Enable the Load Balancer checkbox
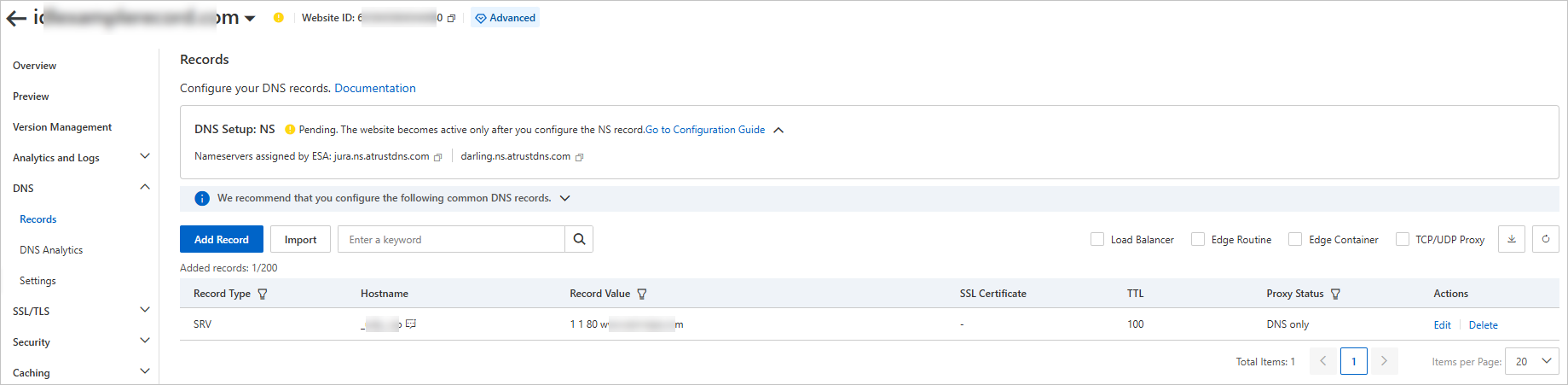1568x385 pixels. (x=1097, y=239)
